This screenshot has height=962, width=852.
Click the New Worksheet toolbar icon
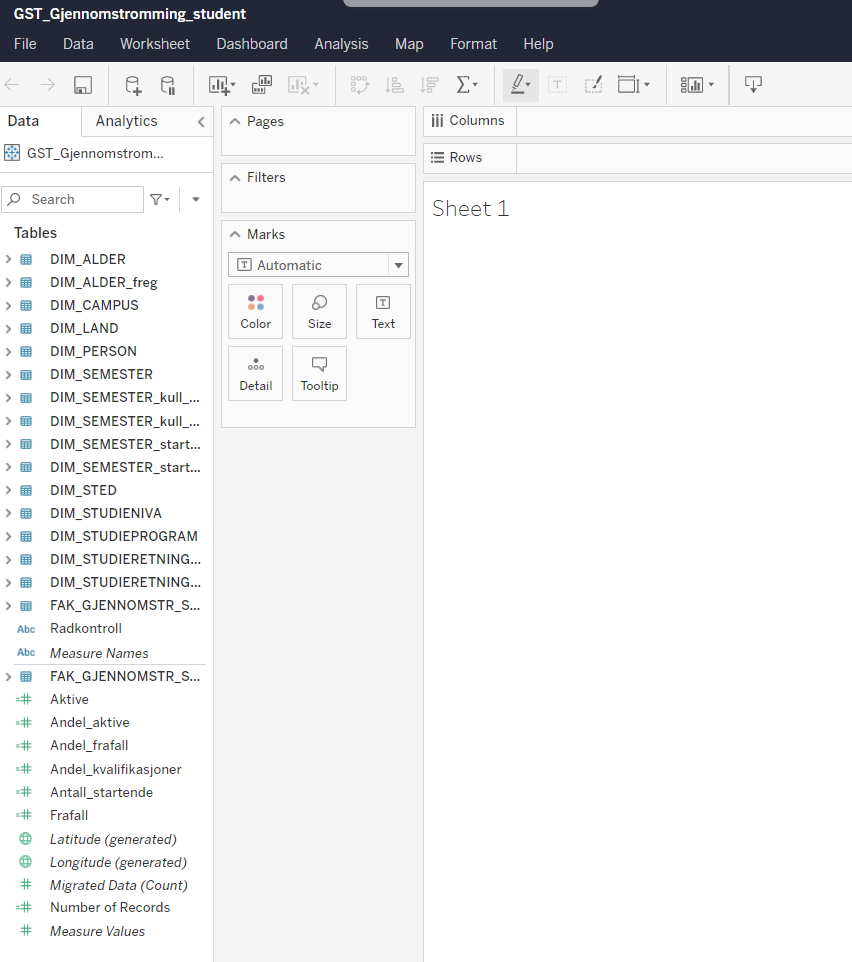[x=221, y=85]
